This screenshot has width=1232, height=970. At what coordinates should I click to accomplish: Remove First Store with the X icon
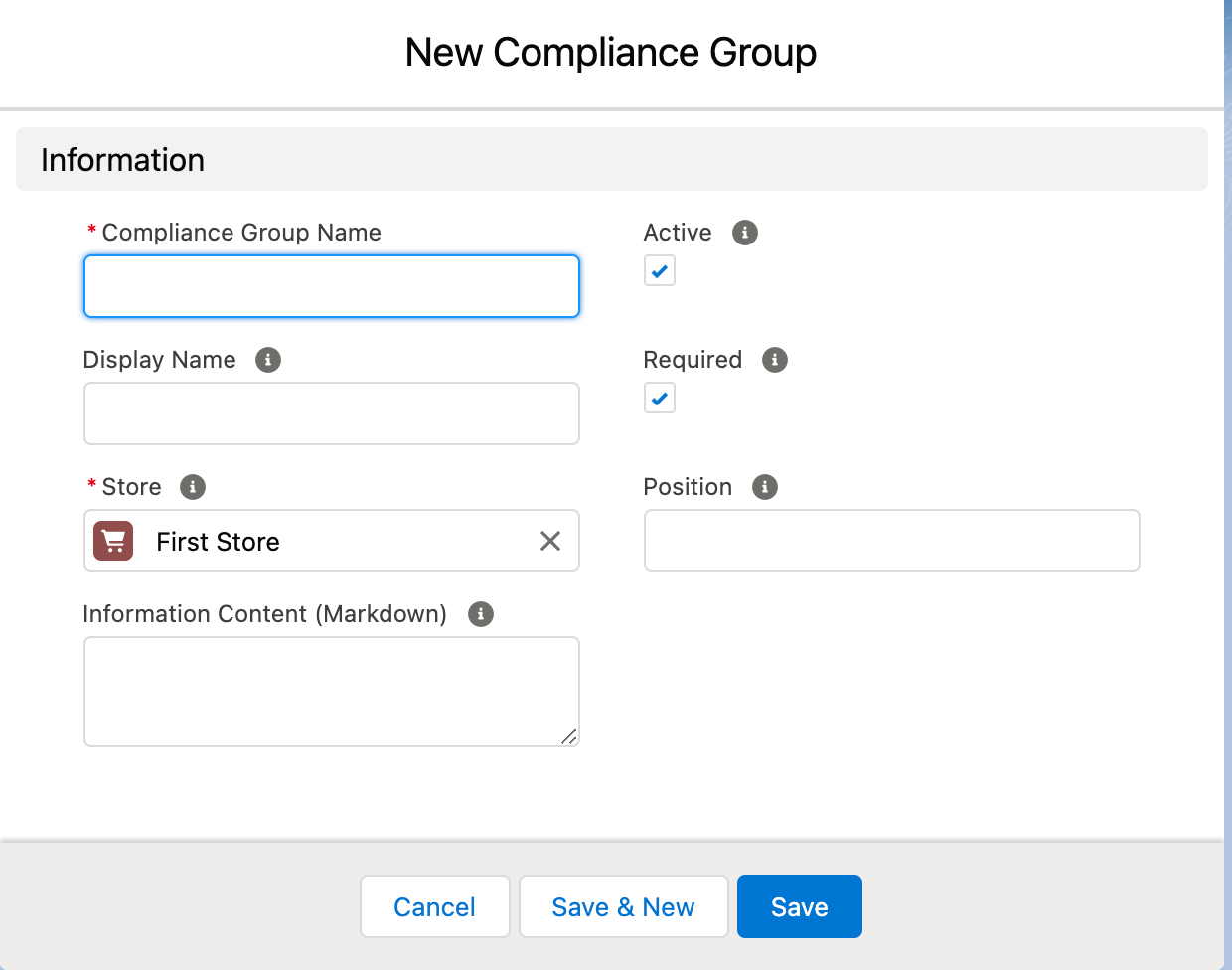(x=550, y=541)
